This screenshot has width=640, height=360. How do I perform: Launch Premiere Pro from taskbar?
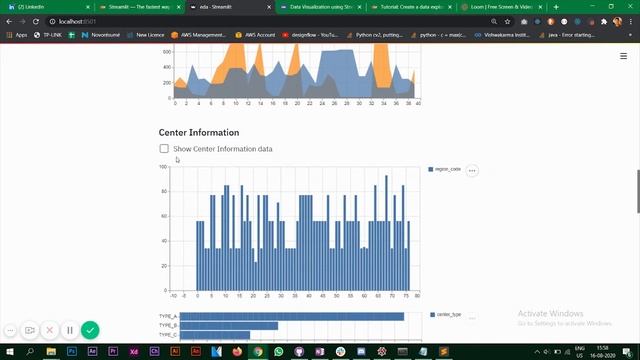click(113, 351)
